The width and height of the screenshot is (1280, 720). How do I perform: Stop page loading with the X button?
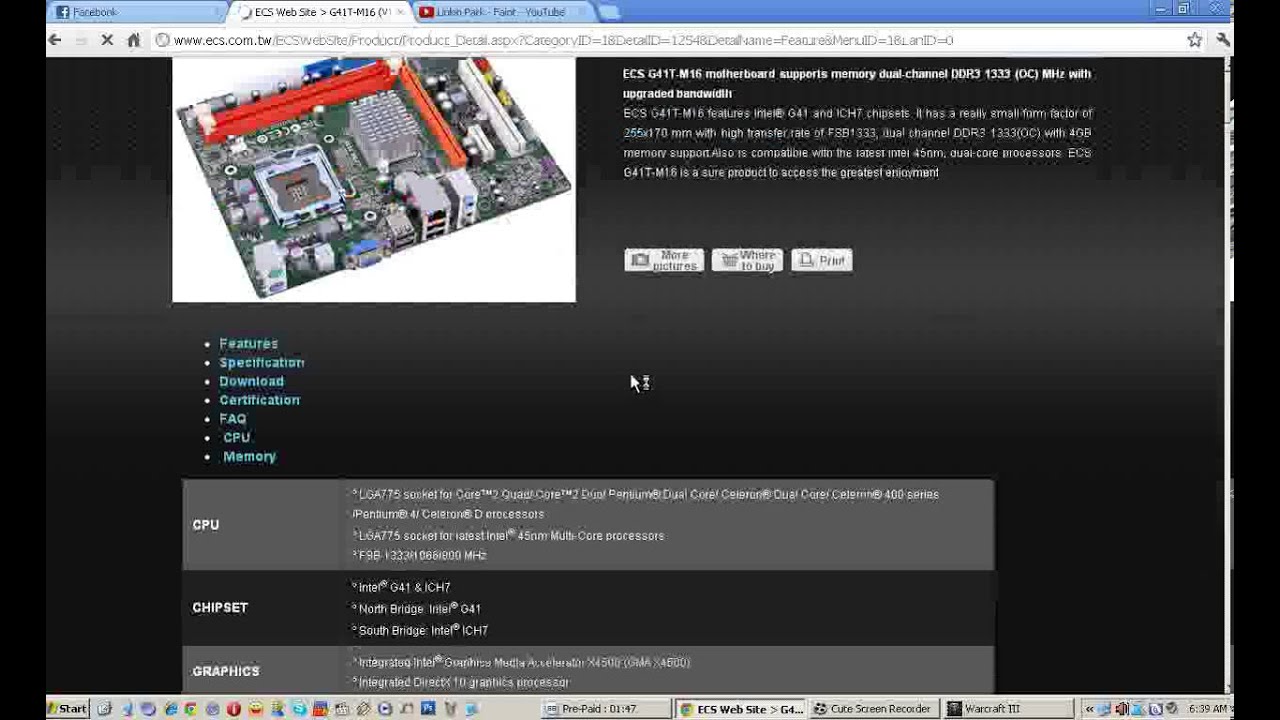tap(107, 40)
